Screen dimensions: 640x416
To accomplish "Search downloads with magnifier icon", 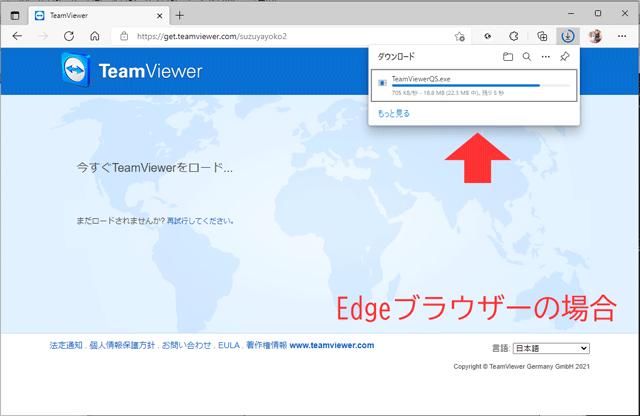I will coord(527,57).
